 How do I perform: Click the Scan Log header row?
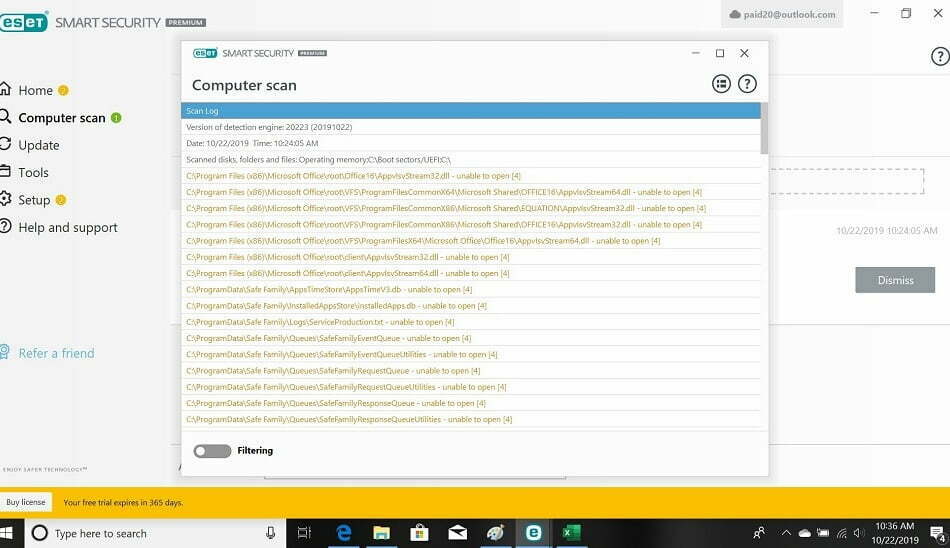(471, 111)
